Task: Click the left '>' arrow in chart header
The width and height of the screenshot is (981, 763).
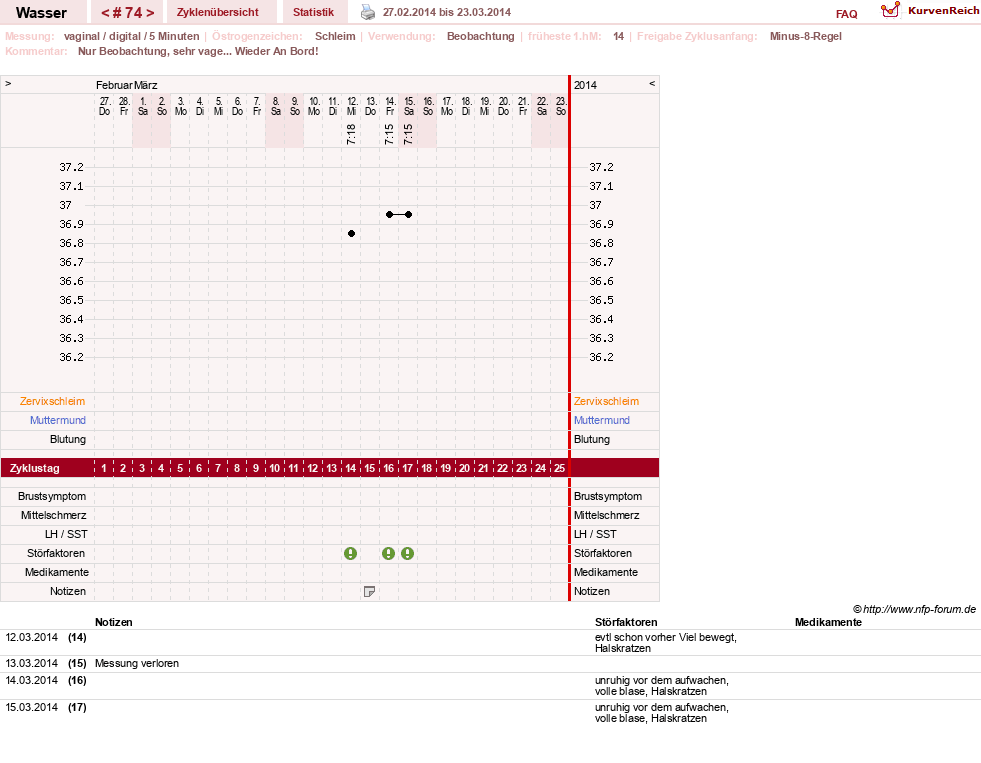Action: tap(8, 83)
